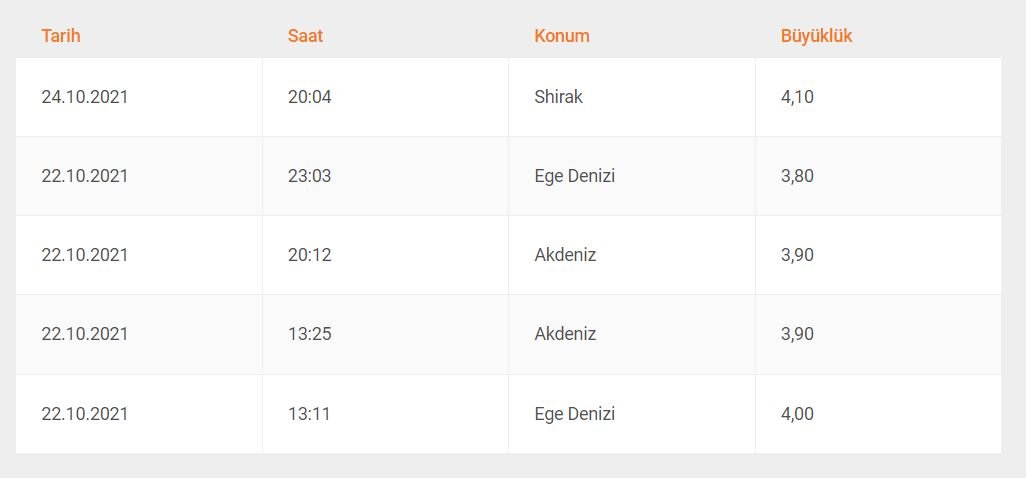The image size is (1026, 478).
Task: Click the magnitude value 3,80
Action: (x=797, y=176)
